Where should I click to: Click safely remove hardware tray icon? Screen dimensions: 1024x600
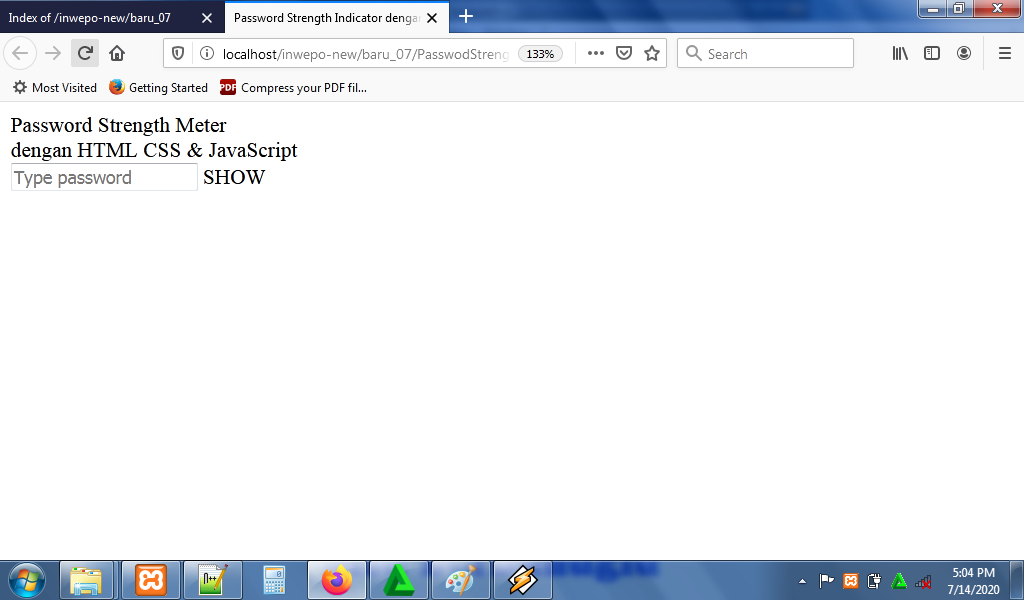874,580
